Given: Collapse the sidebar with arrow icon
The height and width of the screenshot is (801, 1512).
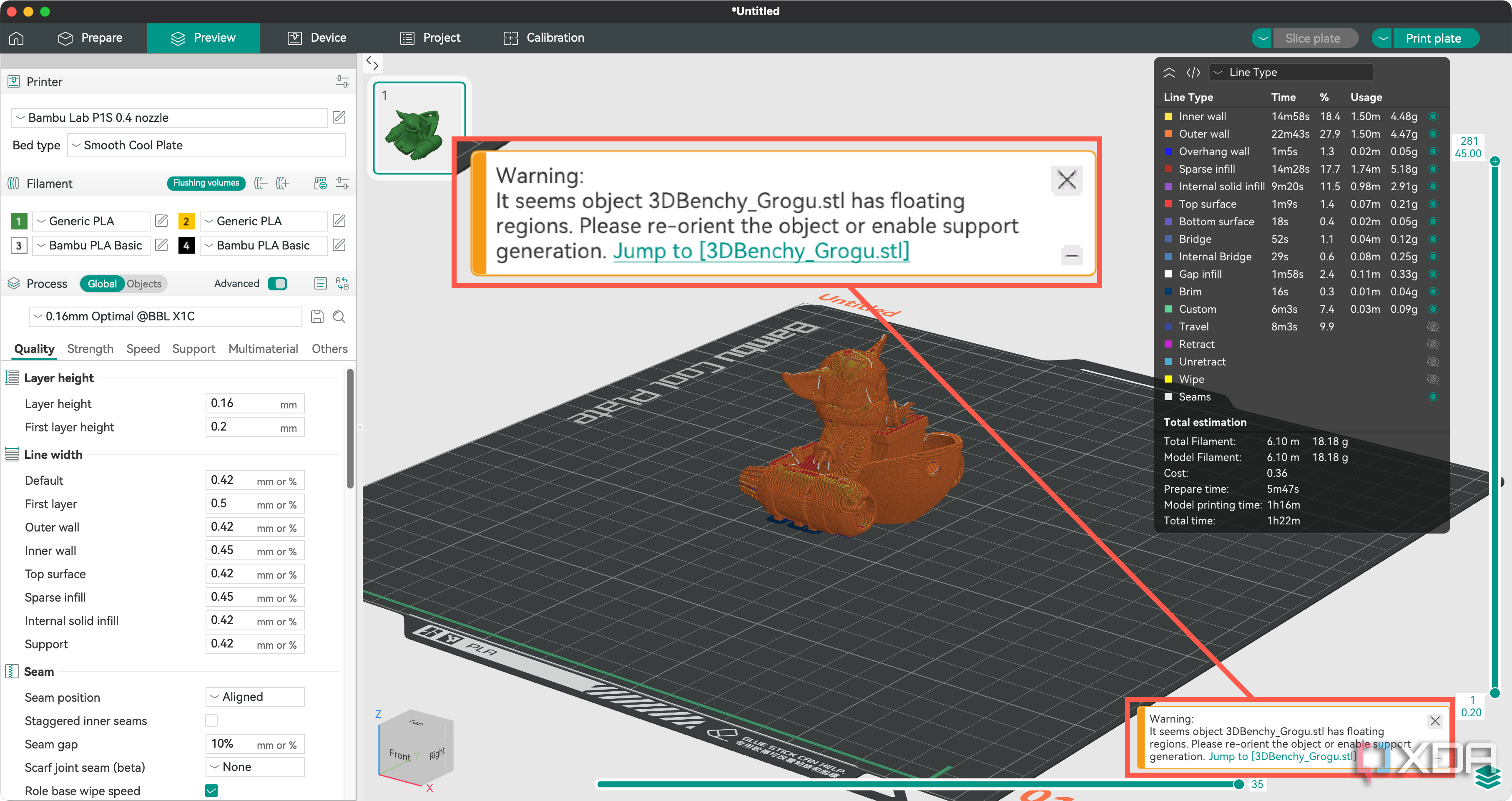Looking at the screenshot, I should [x=372, y=63].
